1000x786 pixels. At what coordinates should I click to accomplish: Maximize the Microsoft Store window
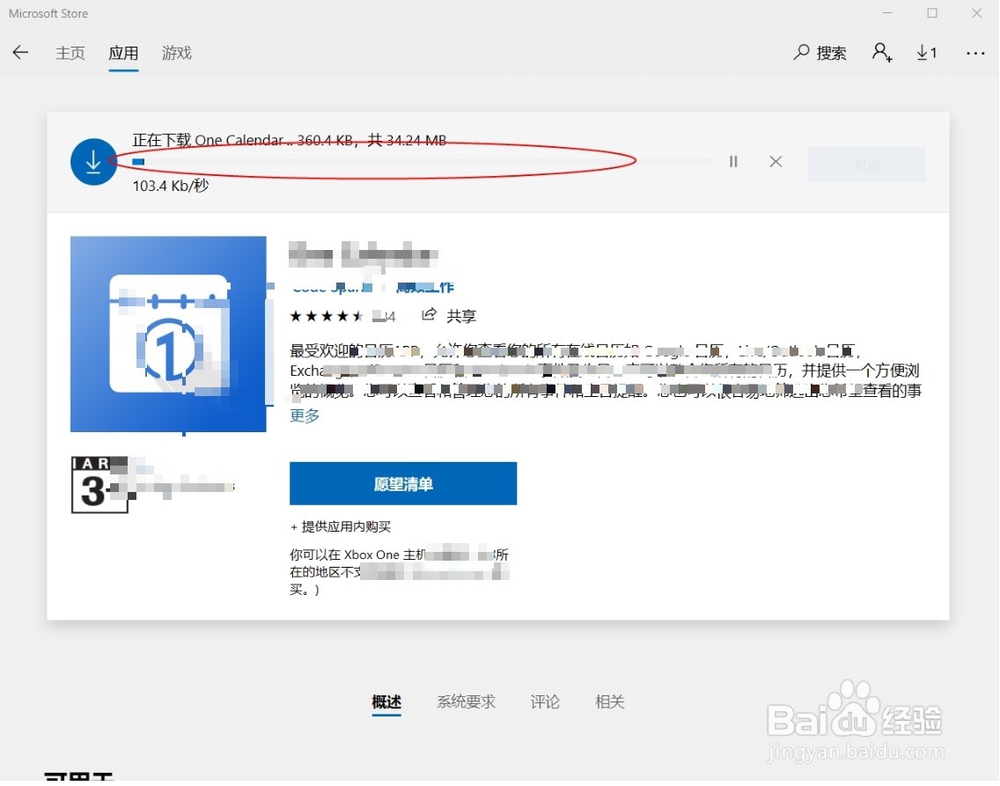932,13
